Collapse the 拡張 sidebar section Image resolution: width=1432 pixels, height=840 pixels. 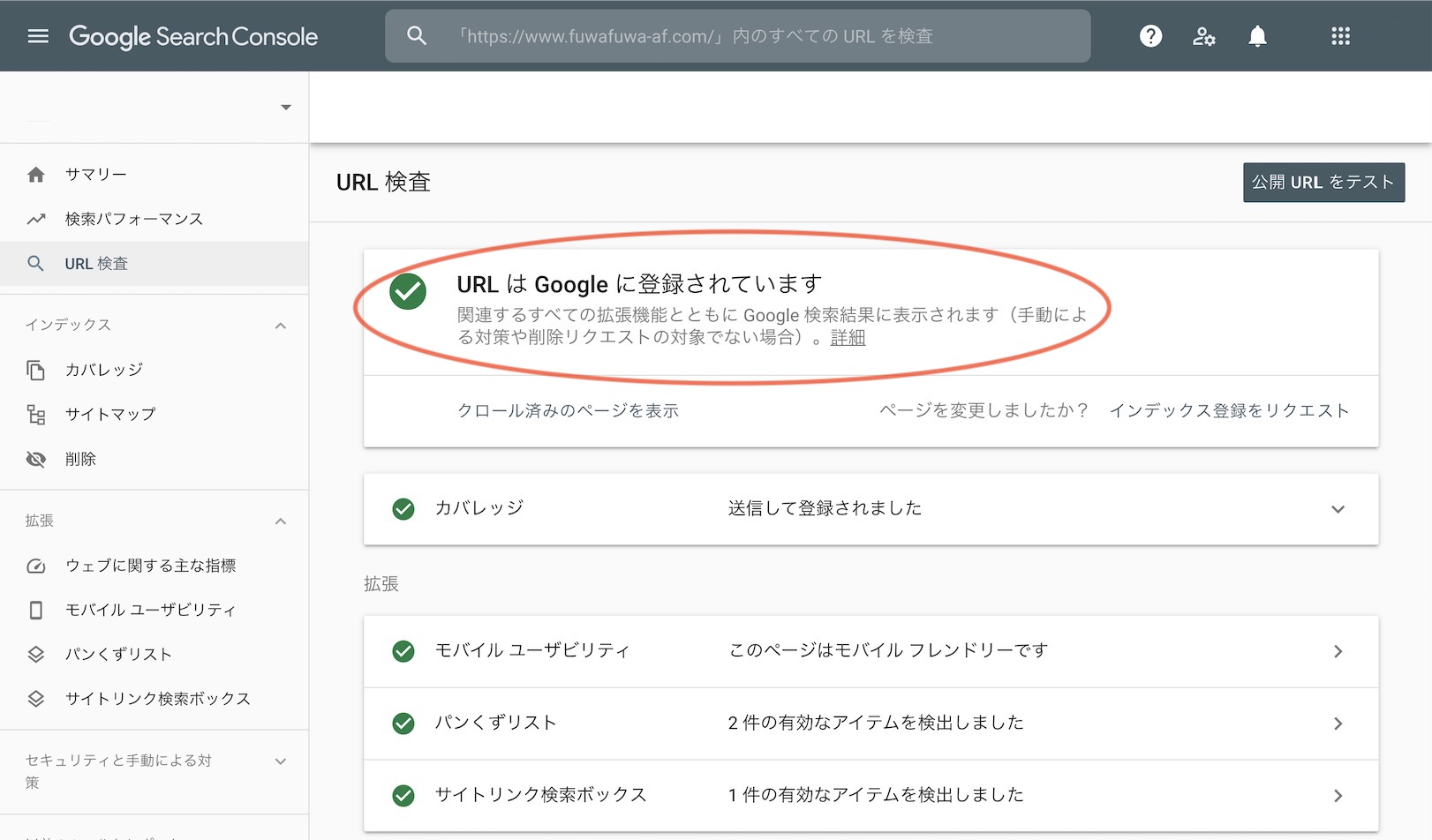281,521
